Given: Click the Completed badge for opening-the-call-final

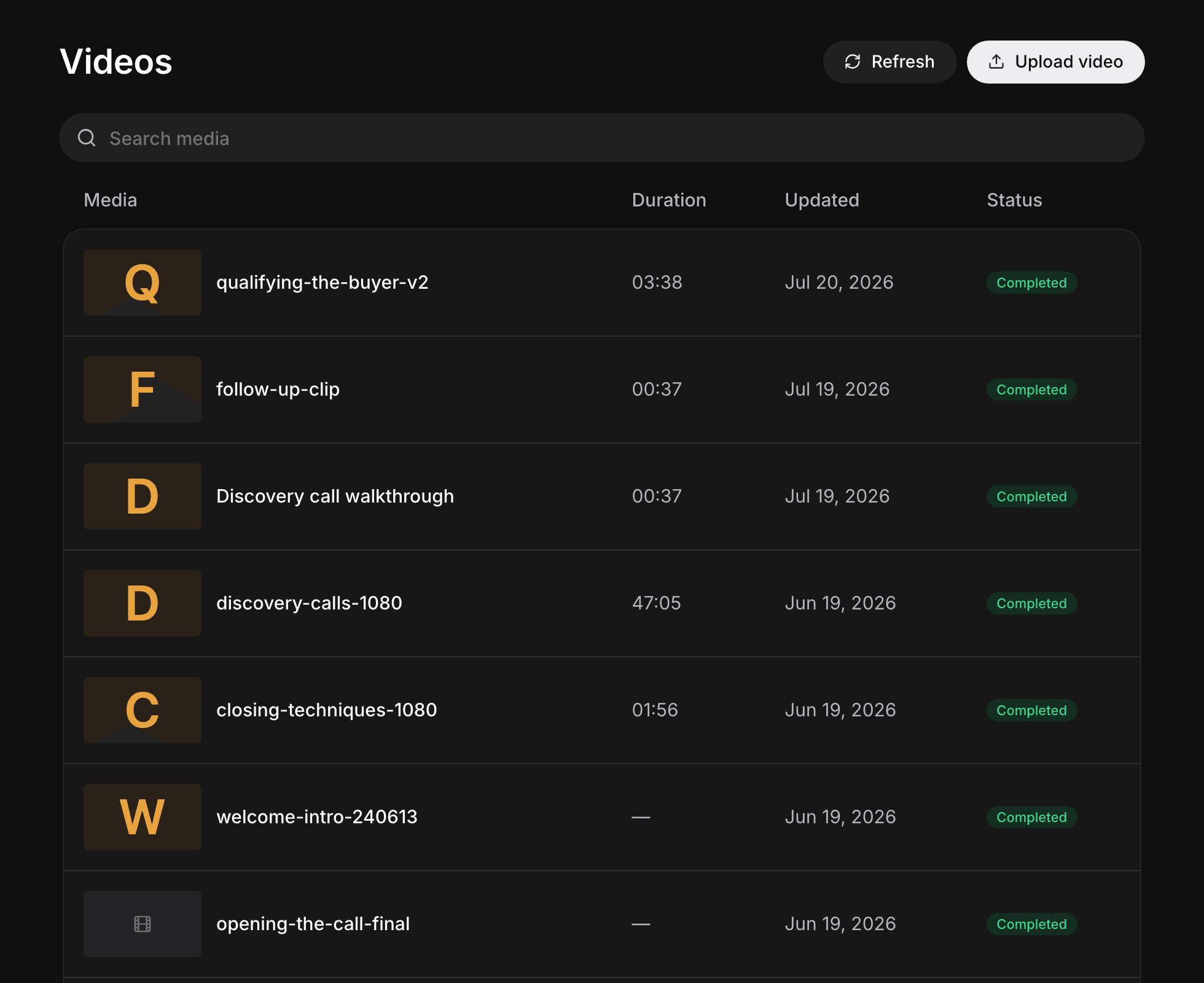Looking at the screenshot, I should tap(1031, 924).
